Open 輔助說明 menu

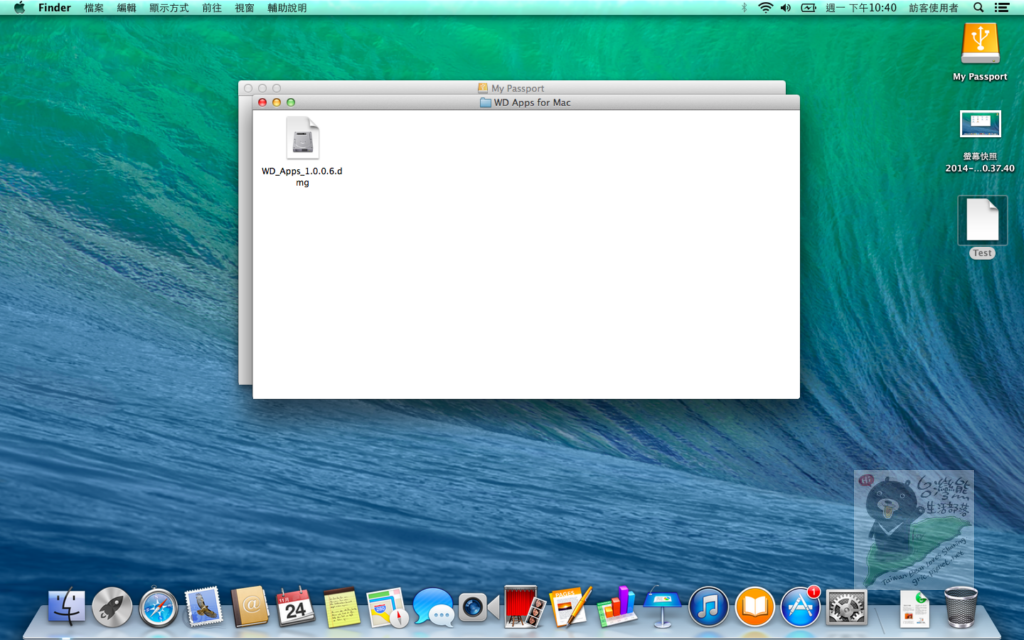(287, 8)
